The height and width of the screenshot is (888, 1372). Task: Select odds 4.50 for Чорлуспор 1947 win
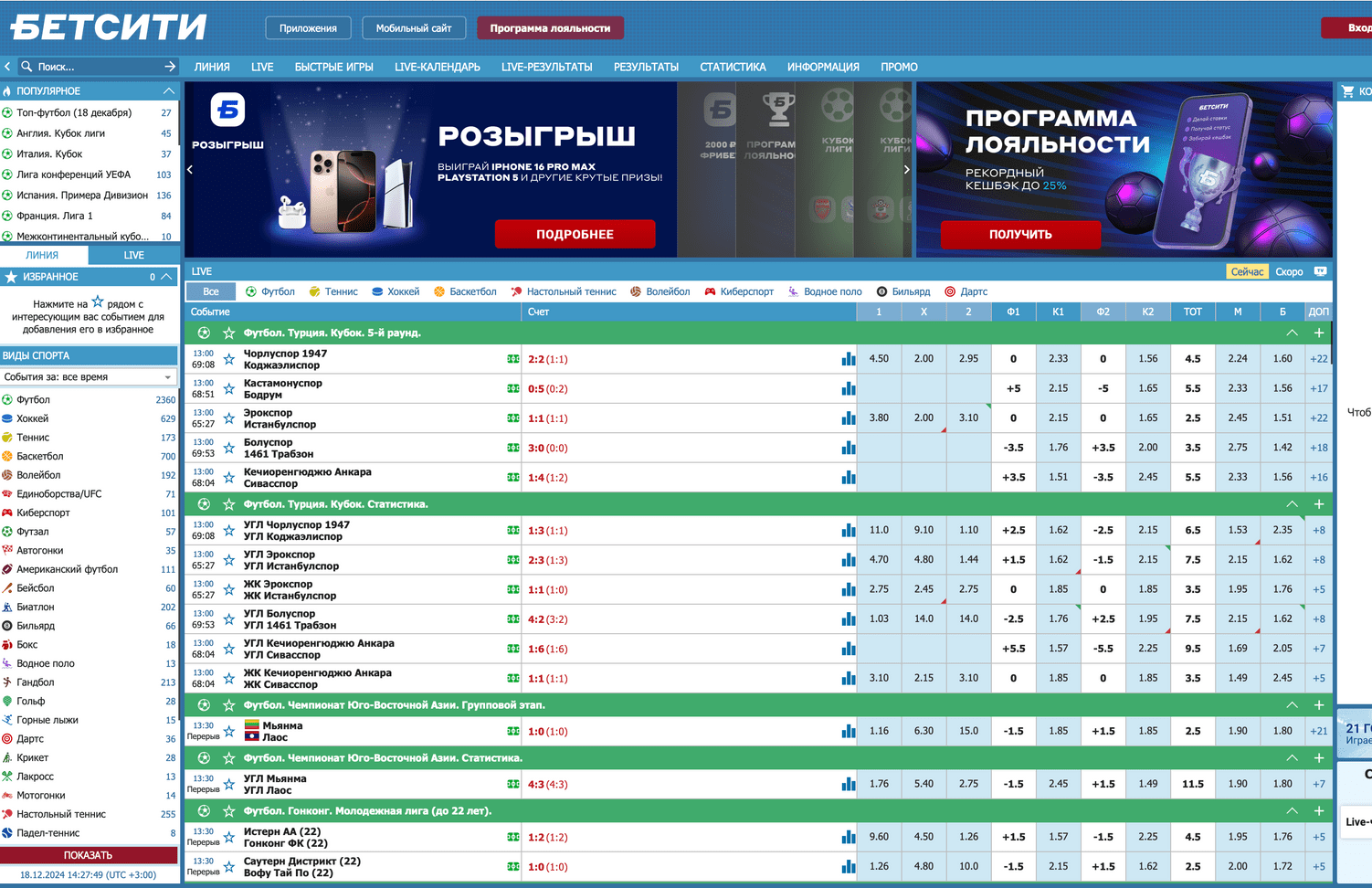click(x=879, y=359)
